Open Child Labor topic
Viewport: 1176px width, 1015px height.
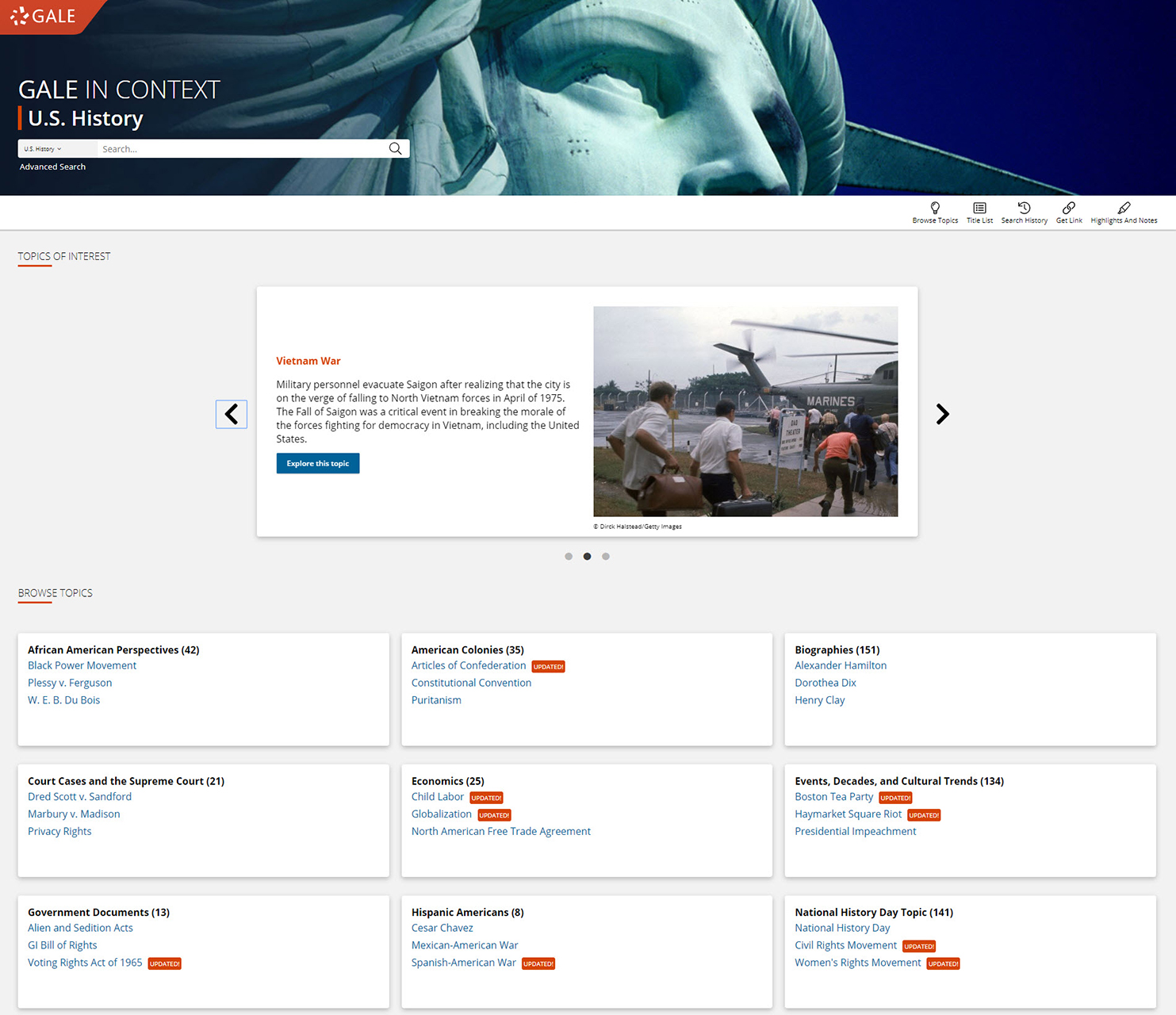coord(438,797)
